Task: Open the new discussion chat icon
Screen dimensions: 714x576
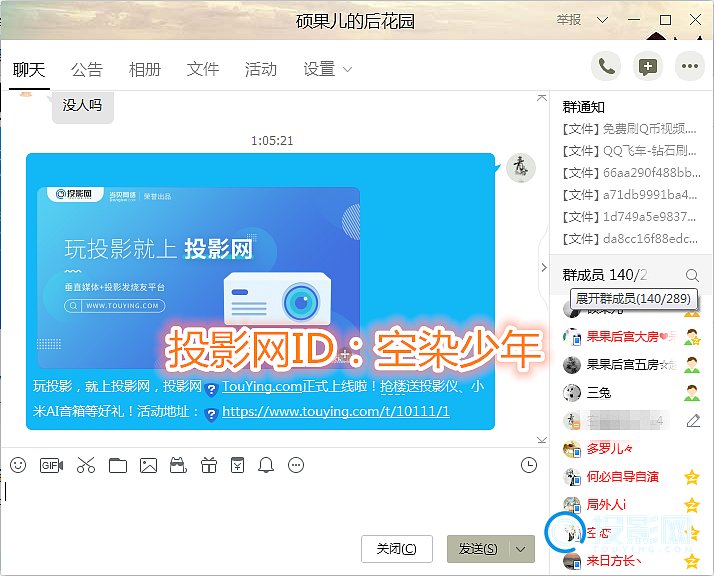Action: click(x=648, y=67)
